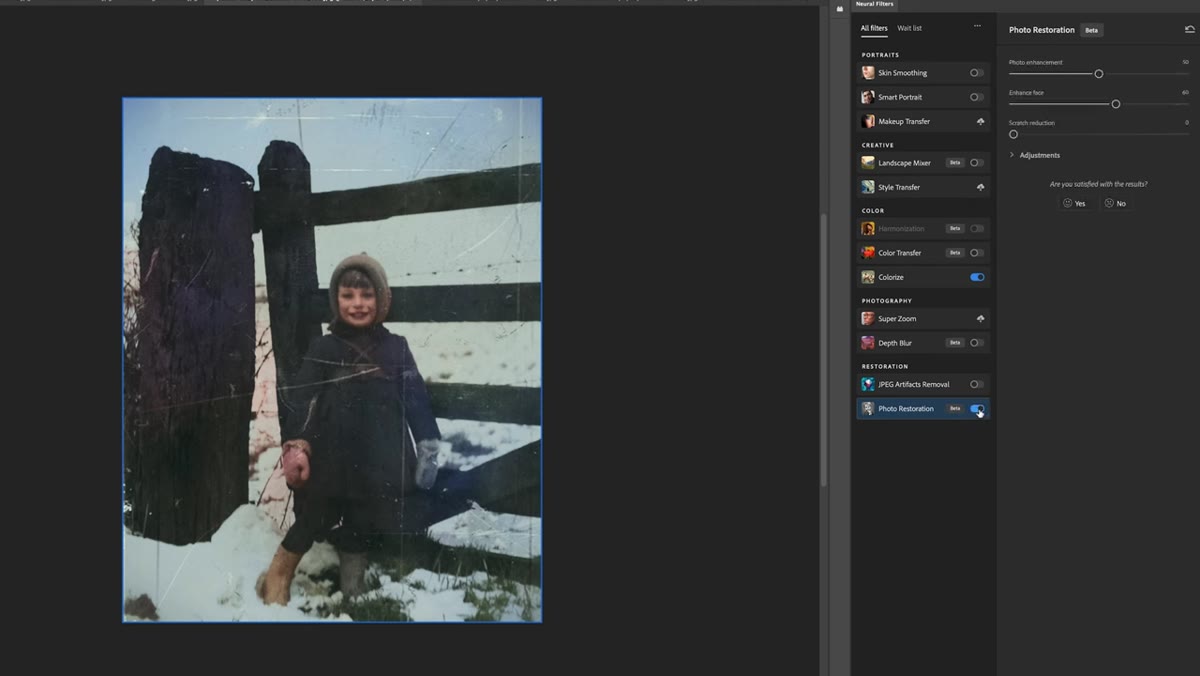Click the Beta badge beside Photo Restoration title
Image resolution: width=1200 pixels, height=676 pixels.
(x=1092, y=30)
